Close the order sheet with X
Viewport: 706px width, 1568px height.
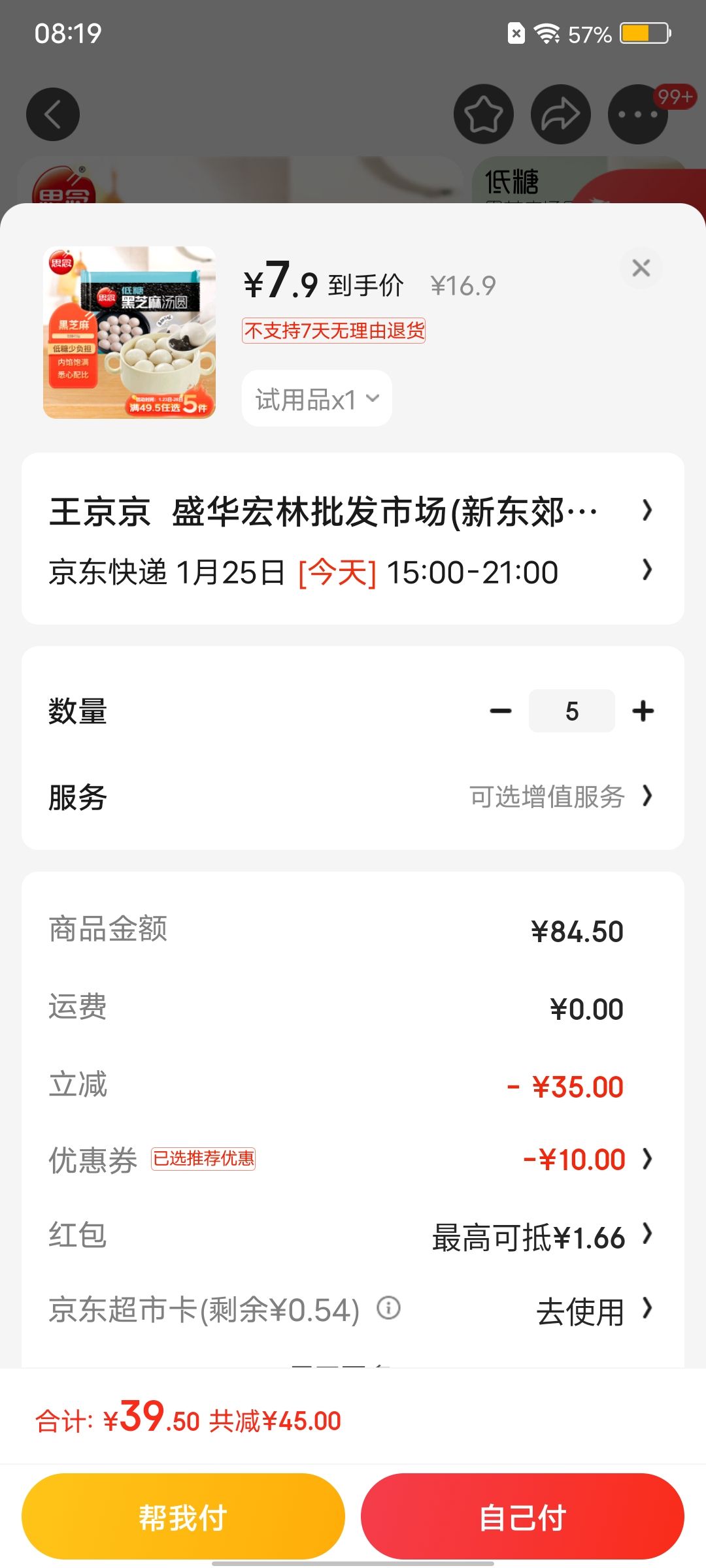[x=641, y=268]
